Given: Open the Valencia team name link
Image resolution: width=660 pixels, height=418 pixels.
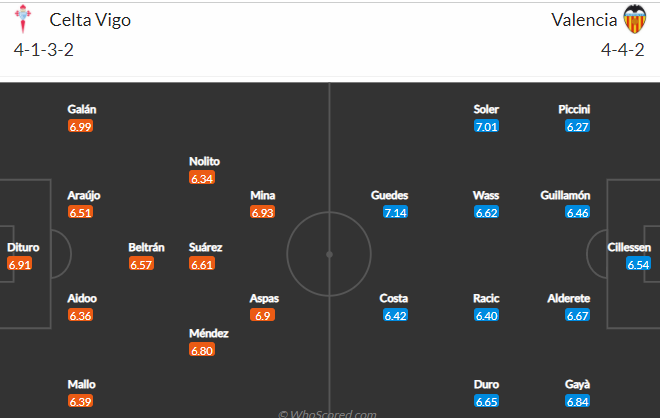Looking at the screenshot, I should [584, 20].
